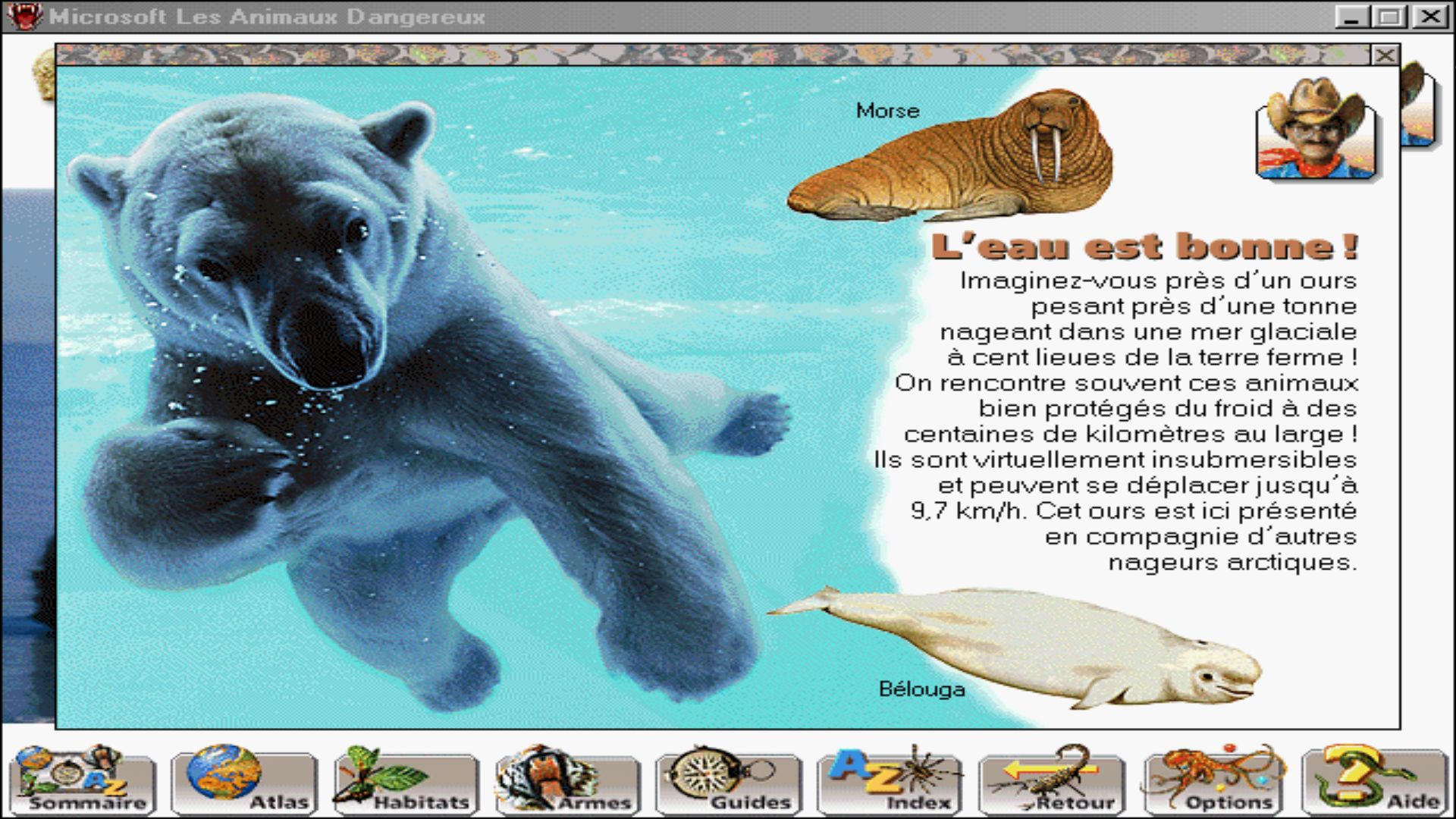Select the Morse walrus picture
Viewport: 1456px width, 819px height.
coord(950,156)
